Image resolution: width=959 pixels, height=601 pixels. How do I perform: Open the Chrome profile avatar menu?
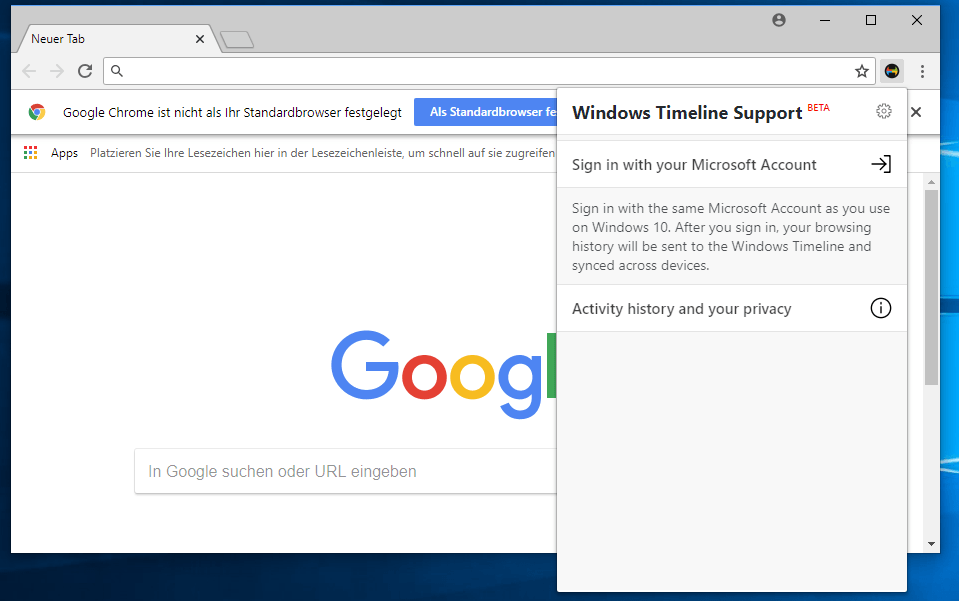pos(779,20)
